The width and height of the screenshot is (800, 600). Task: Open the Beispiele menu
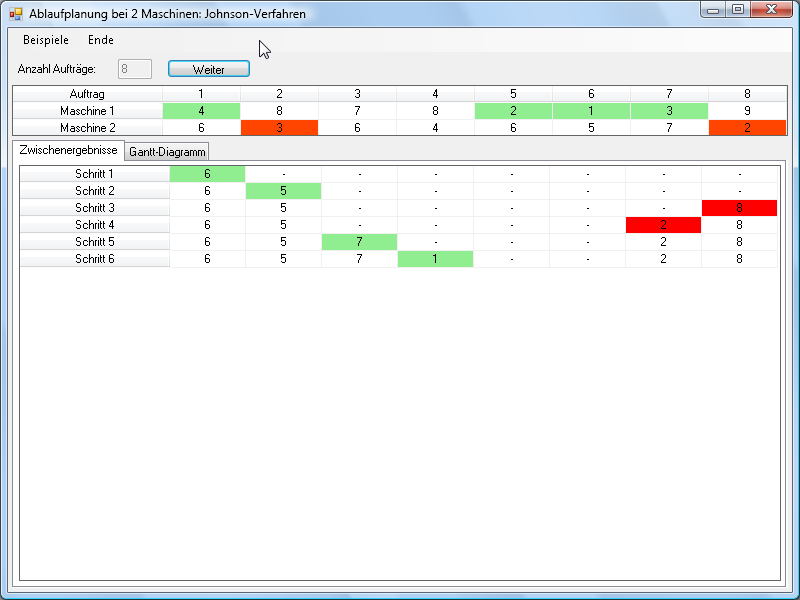46,40
